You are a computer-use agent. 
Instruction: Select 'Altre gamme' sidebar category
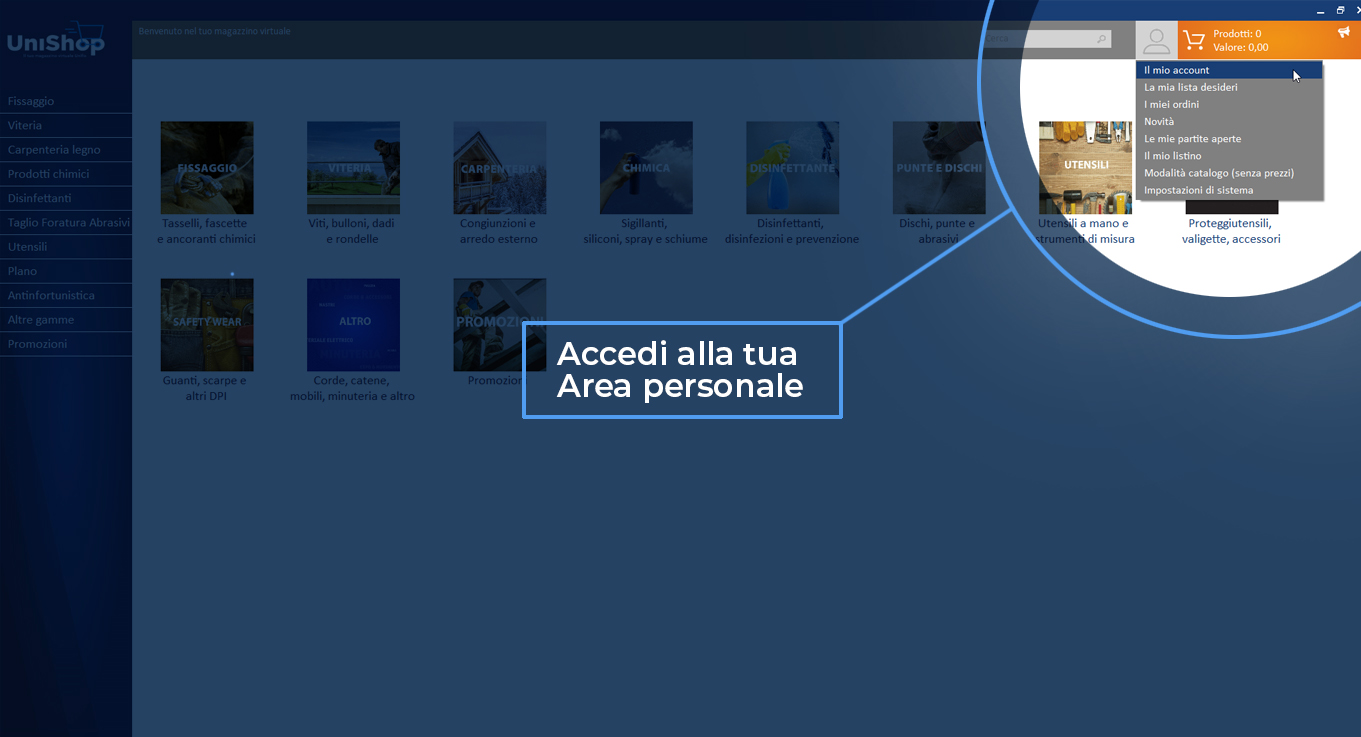(x=66, y=319)
